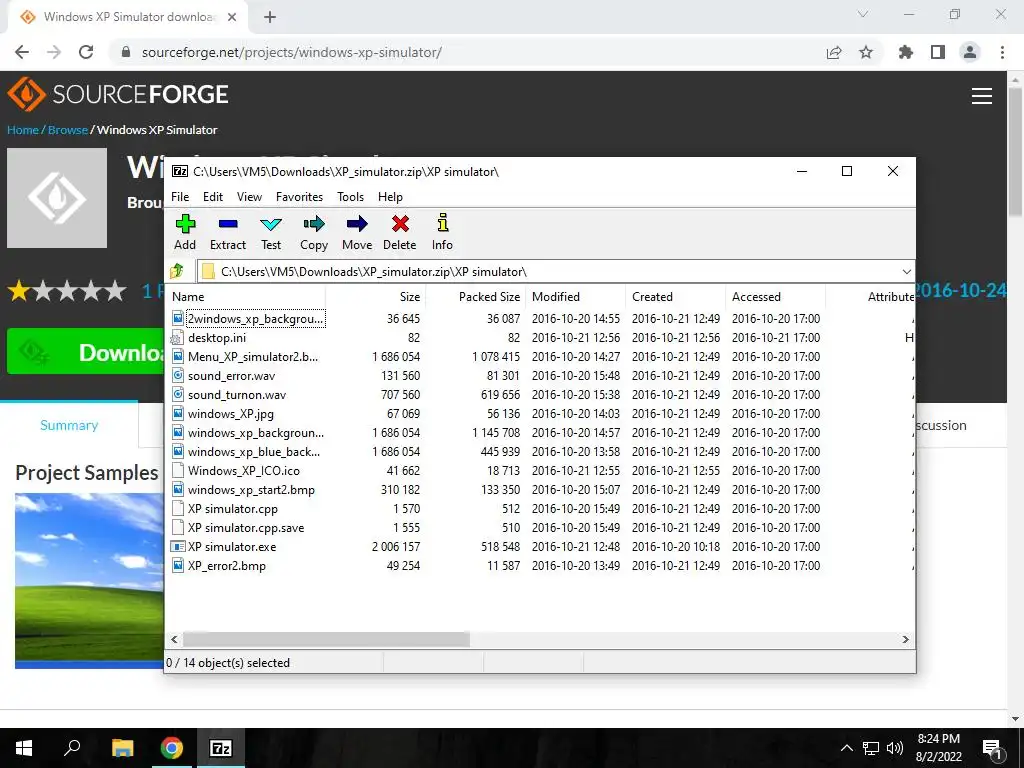Screen dimensions: 1024x768
Task: Sort the list by the Name column
Action: click(246, 296)
